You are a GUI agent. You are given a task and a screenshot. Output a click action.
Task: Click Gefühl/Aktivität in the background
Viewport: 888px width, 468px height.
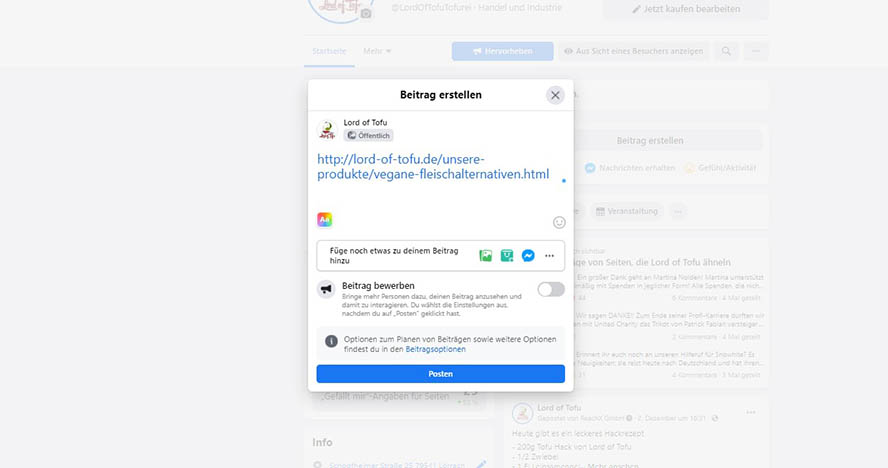(720, 168)
